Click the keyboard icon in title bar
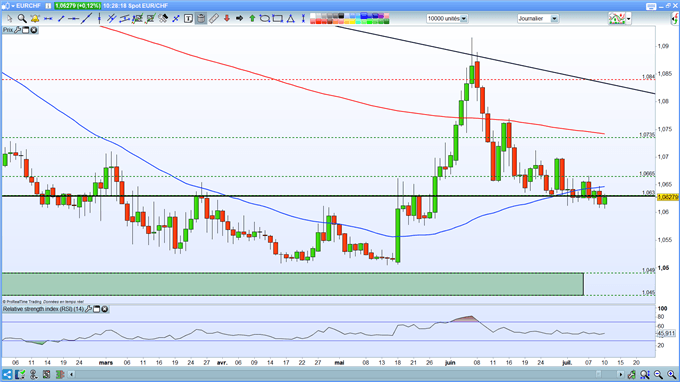 coord(651,6)
